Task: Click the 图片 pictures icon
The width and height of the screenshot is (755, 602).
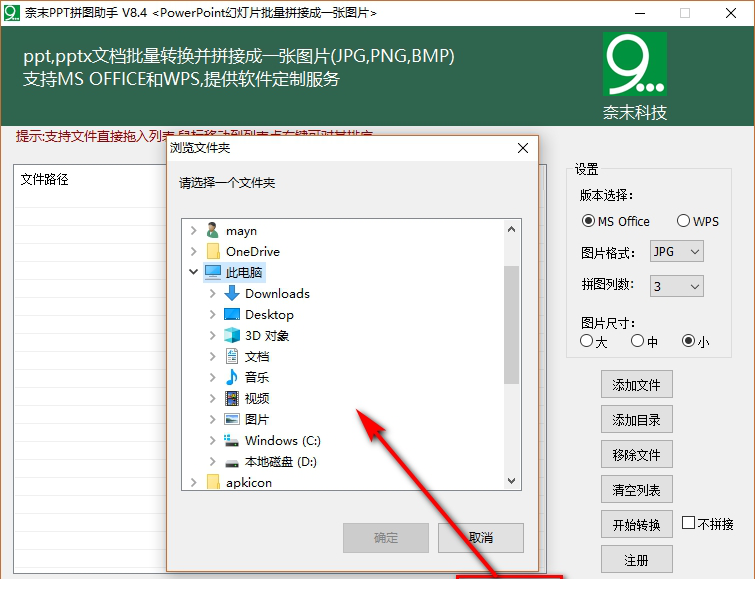Action: [232, 419]
